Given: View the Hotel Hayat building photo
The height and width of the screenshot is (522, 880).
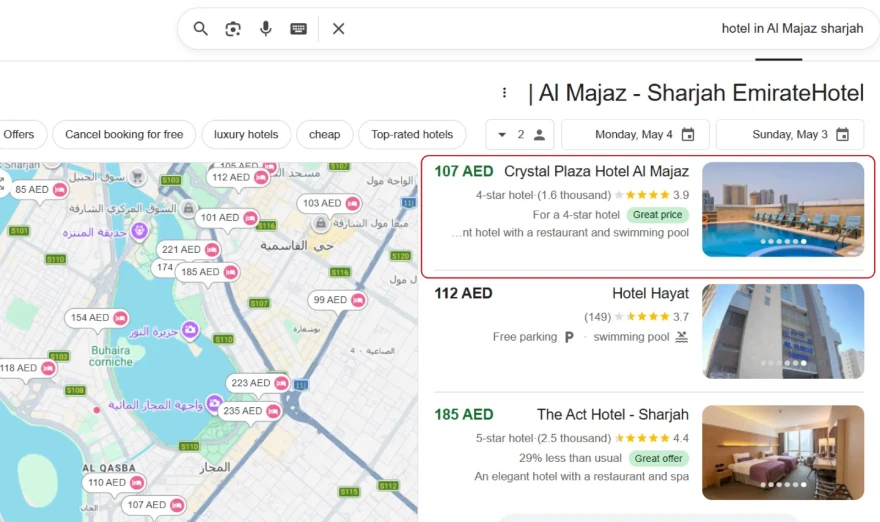Looking at the screenshot, I should click(x=783, y=331).
